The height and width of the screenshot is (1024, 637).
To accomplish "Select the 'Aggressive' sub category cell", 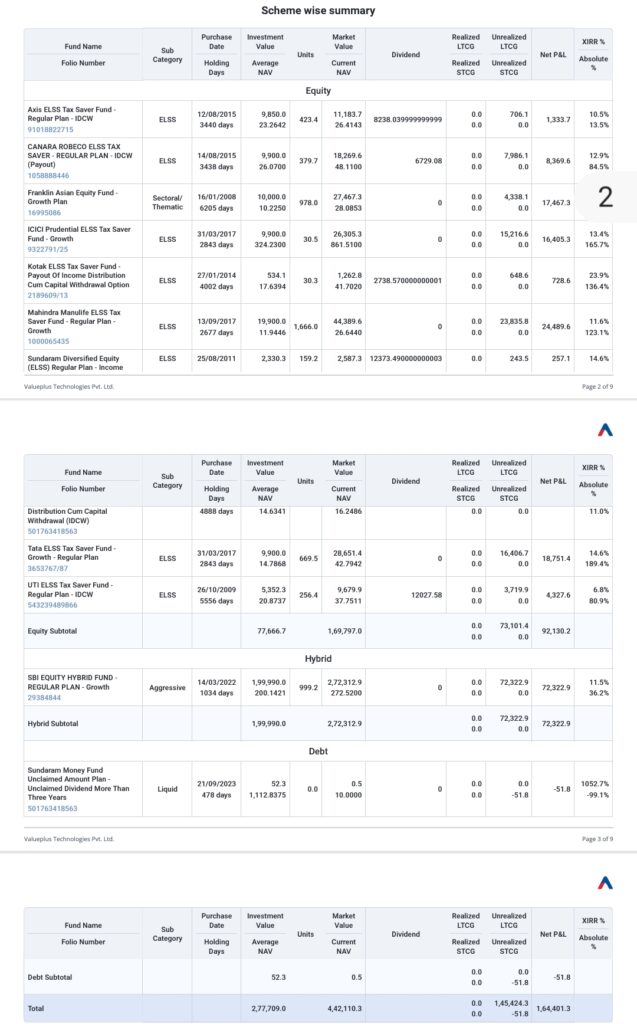I will pyautogui.click(x=167, y=688).
